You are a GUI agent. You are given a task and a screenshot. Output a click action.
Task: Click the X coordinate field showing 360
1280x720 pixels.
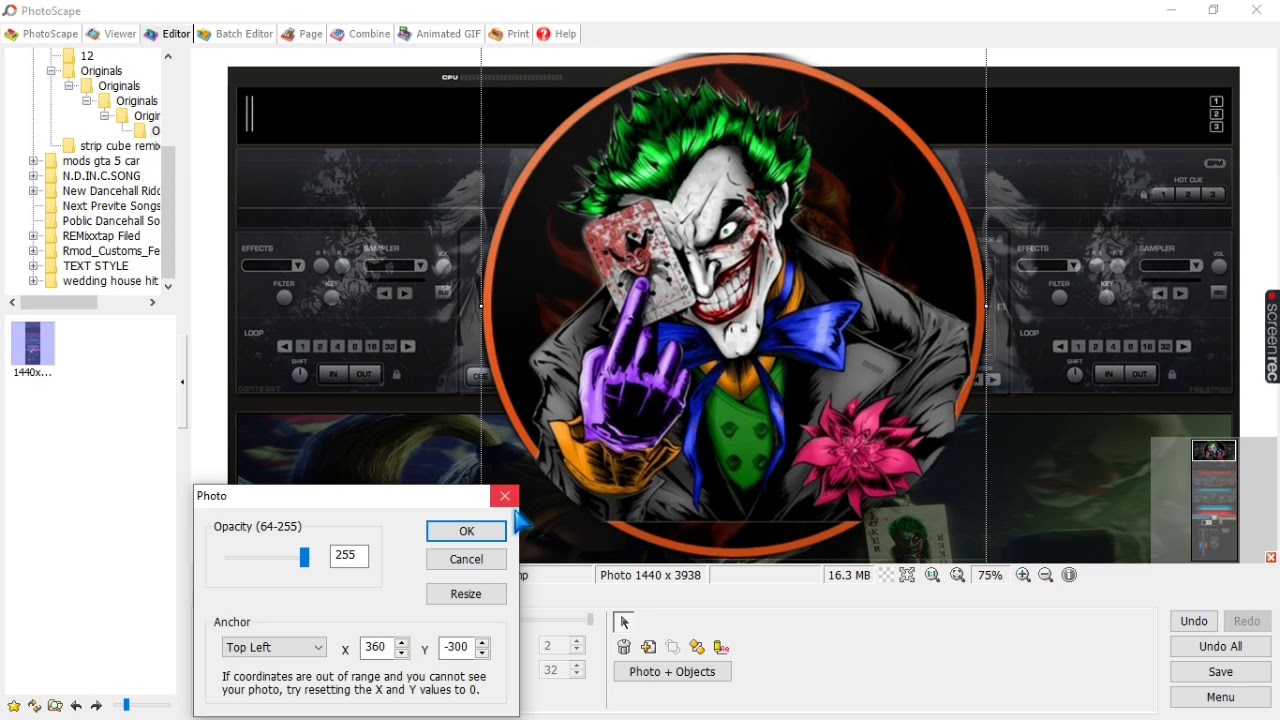[x=377, y=648]
